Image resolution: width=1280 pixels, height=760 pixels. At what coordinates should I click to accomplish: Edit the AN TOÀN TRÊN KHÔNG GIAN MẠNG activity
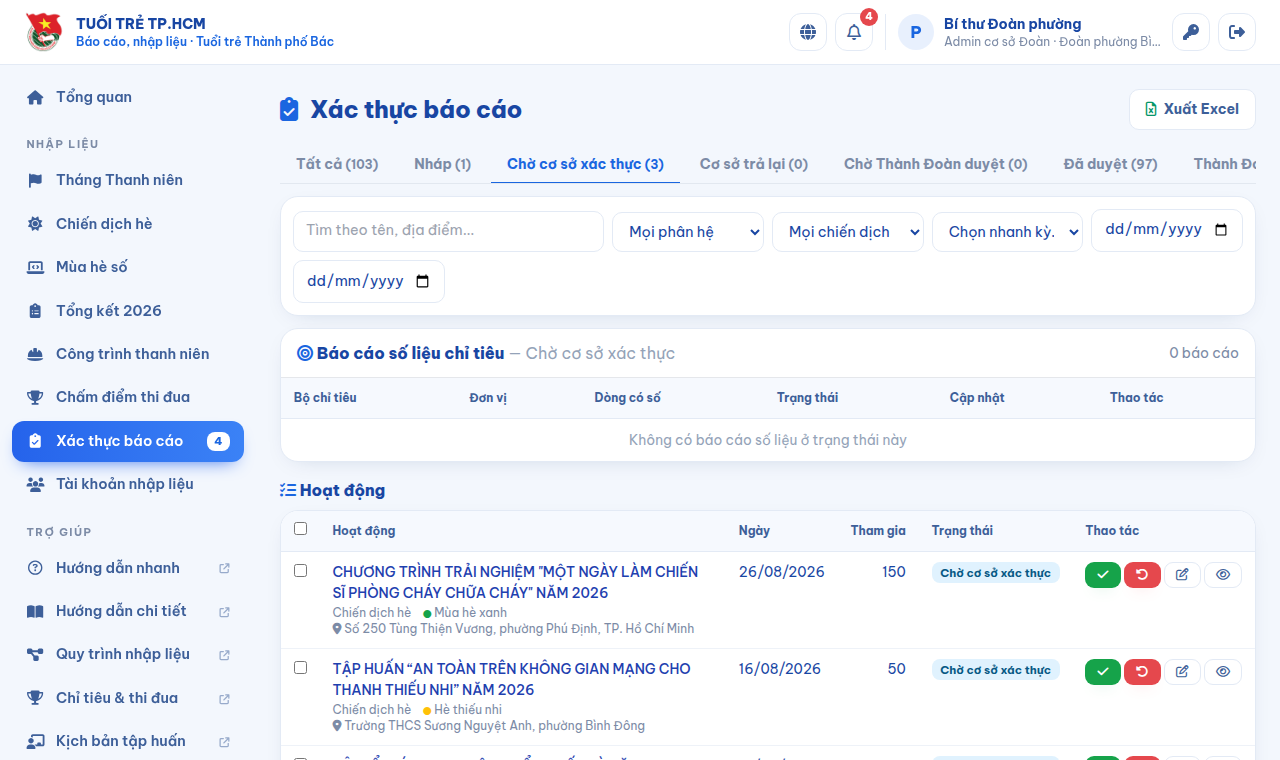(x=1182, y=671)
